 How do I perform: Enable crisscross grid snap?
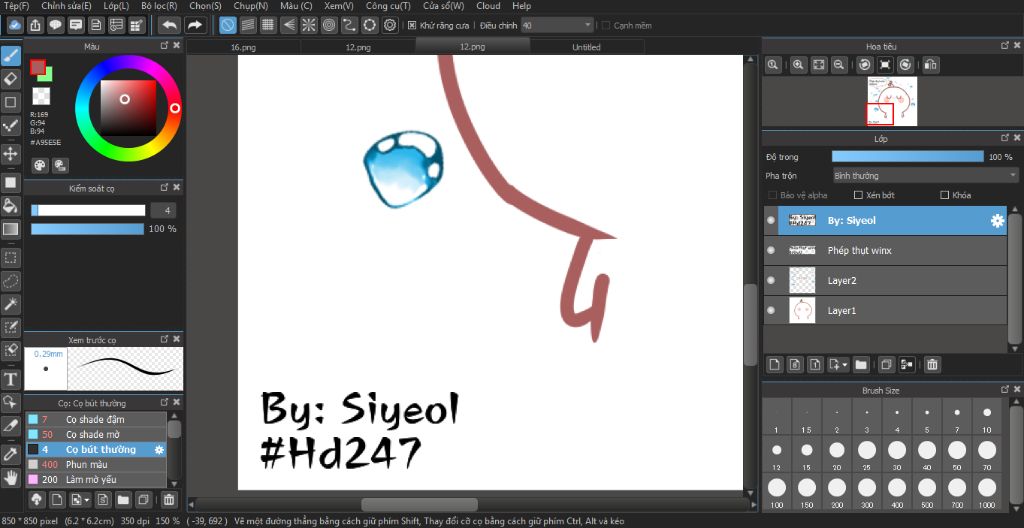[268, 25]
